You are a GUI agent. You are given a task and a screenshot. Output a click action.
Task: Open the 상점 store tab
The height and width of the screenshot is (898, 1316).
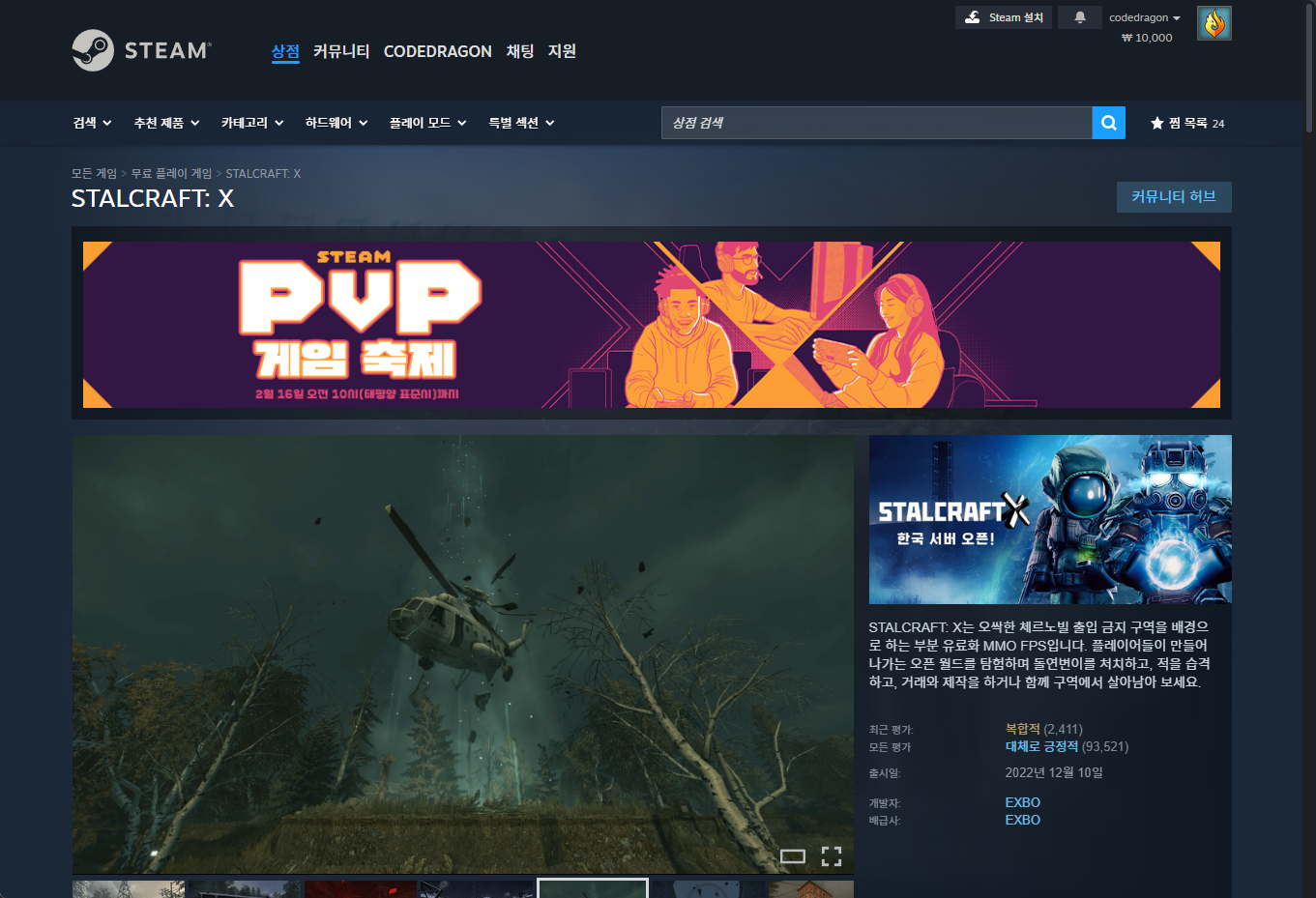click(x=285, y=51)
